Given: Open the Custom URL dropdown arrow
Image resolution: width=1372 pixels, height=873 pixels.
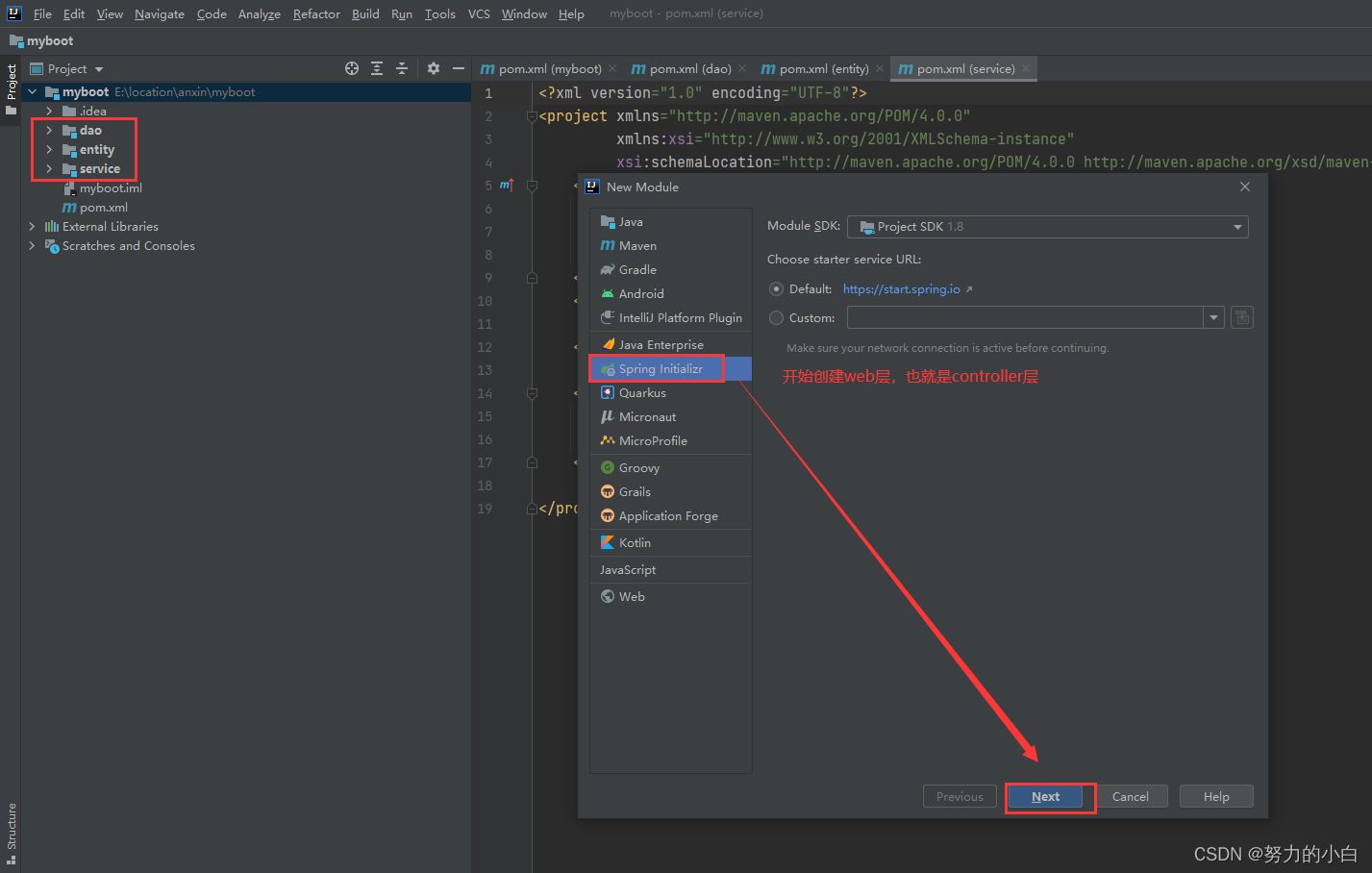Looking at the screenshot, I should point(1213,317).
